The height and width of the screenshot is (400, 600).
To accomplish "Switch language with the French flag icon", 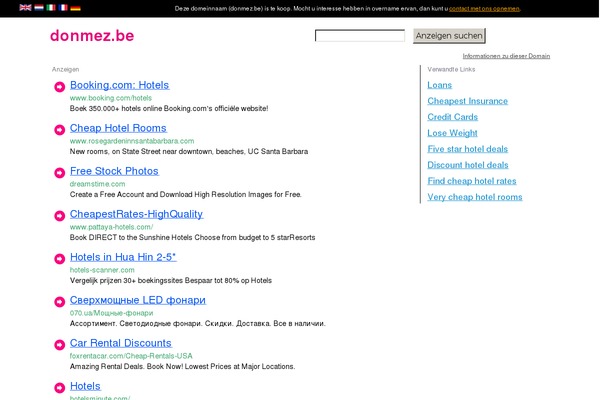I will point(63,7).
